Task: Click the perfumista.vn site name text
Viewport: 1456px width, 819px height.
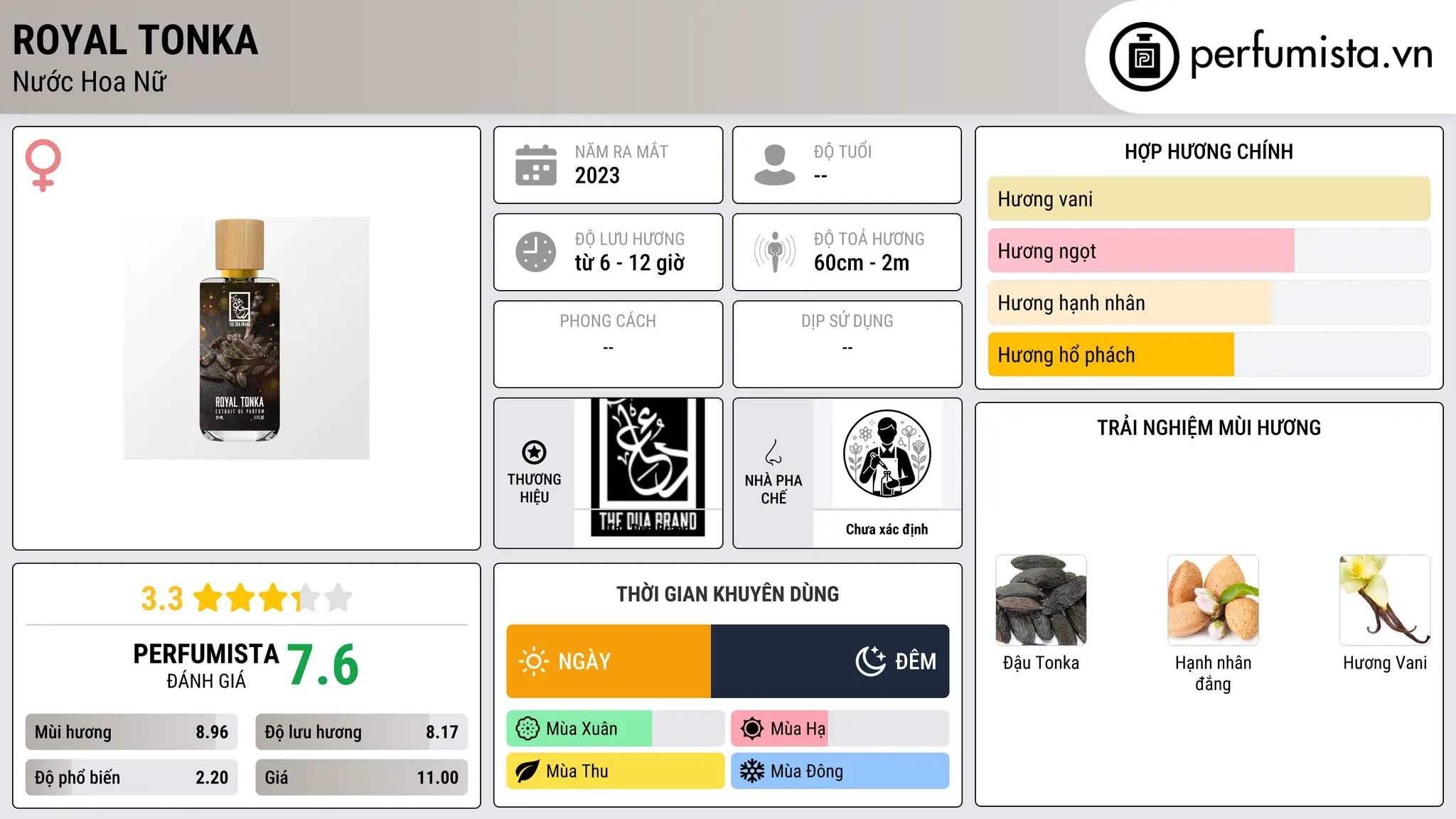Action: [x=1312, y=53]
